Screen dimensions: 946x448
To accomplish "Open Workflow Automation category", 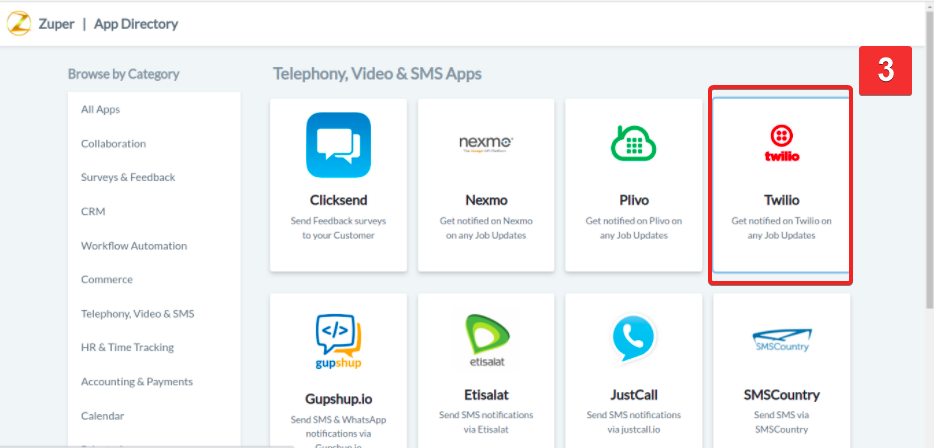I will pyautogui.click(x=134, y=246).
